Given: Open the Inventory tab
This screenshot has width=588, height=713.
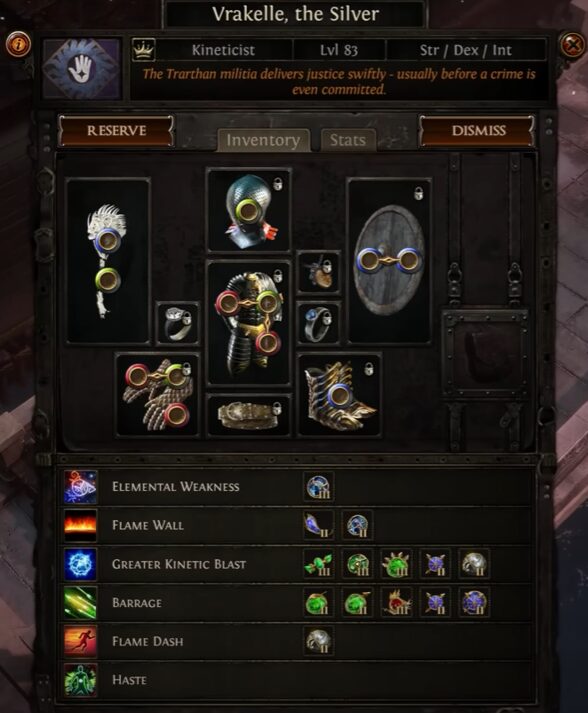Looking at the screenshot, I should [263, 140].
